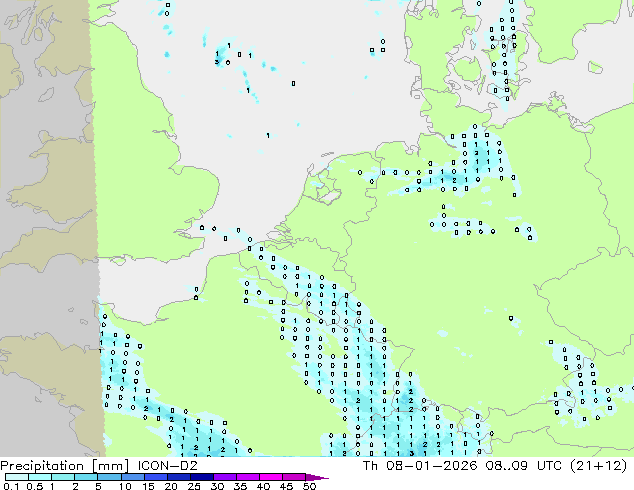Click the '15' legend scale value
Screen dimensions: 634x490
pos(148,486)
